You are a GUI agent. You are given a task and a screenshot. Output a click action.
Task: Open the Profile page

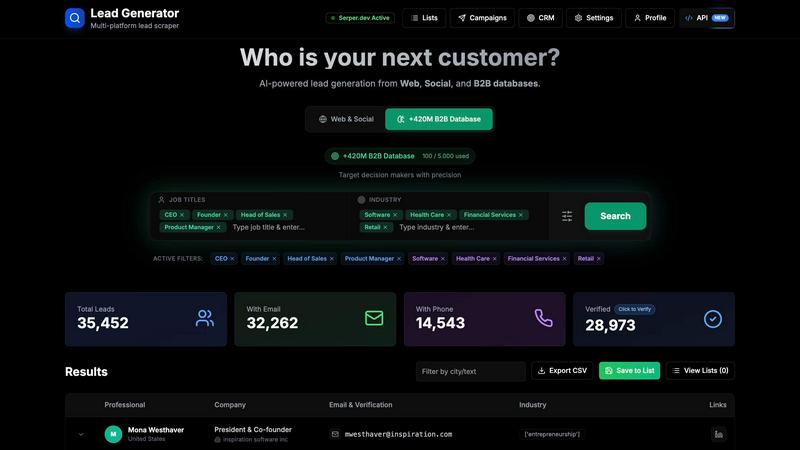(x=650, y=18)
